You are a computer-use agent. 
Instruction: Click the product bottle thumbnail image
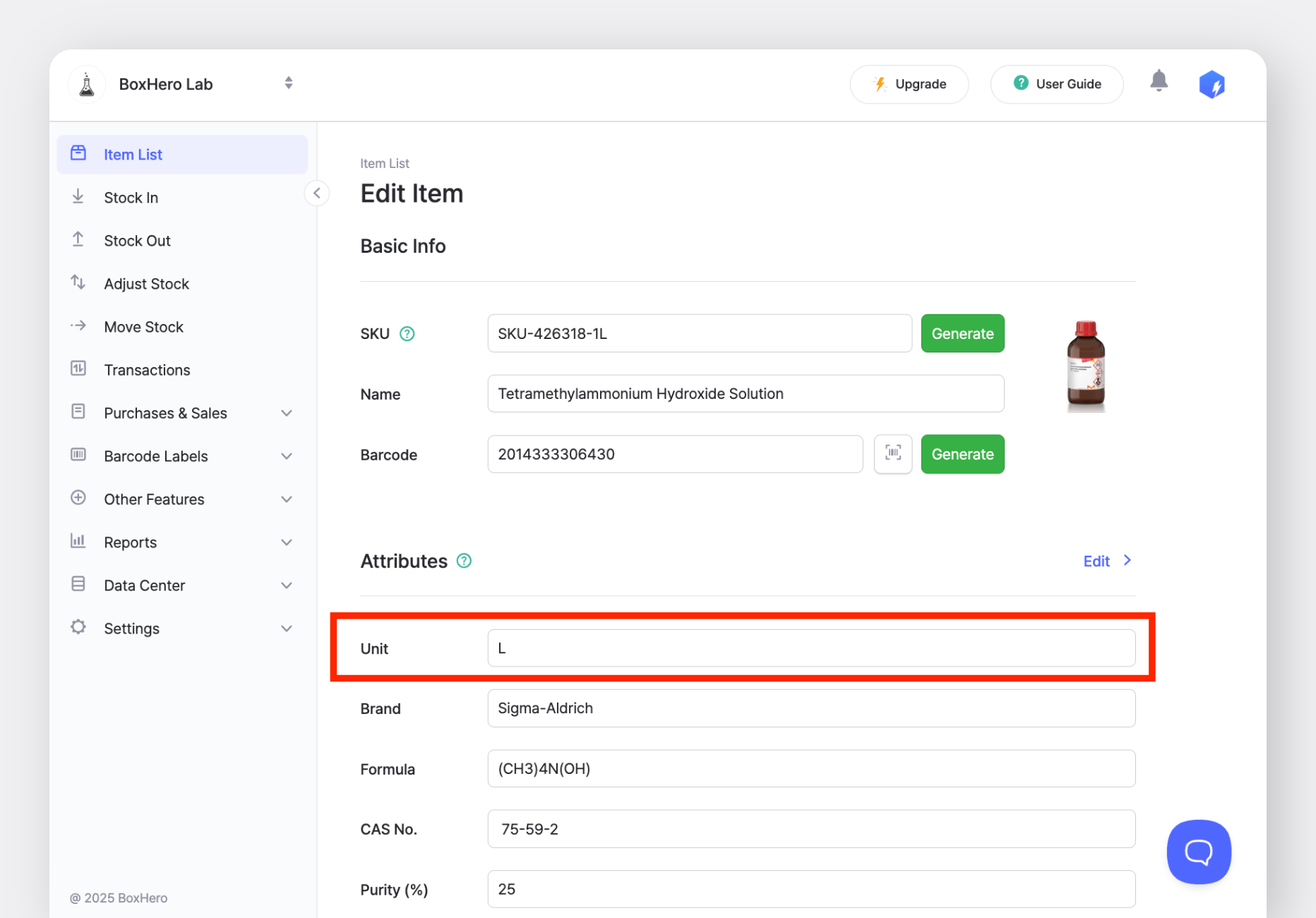1086,365
